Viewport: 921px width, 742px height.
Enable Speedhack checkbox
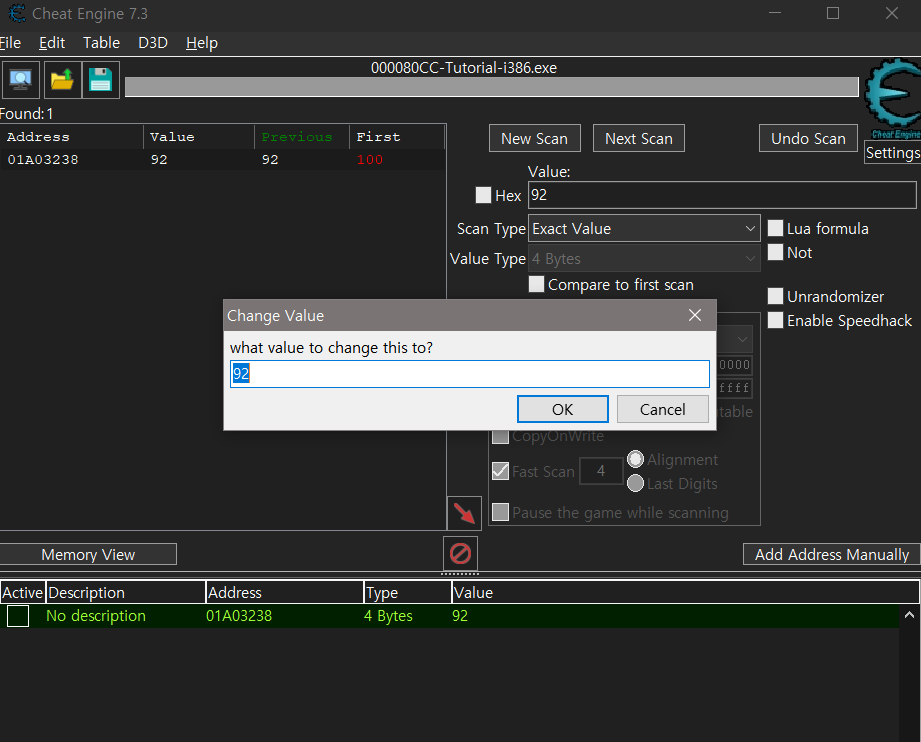[x=775, y=320]
